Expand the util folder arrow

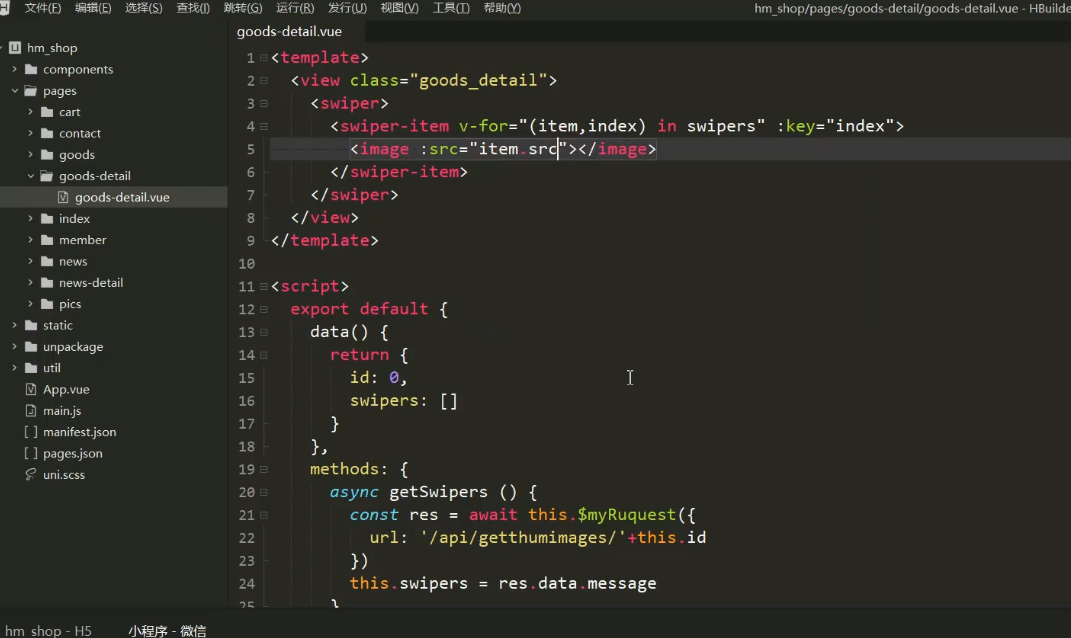[x=14, y=367]
